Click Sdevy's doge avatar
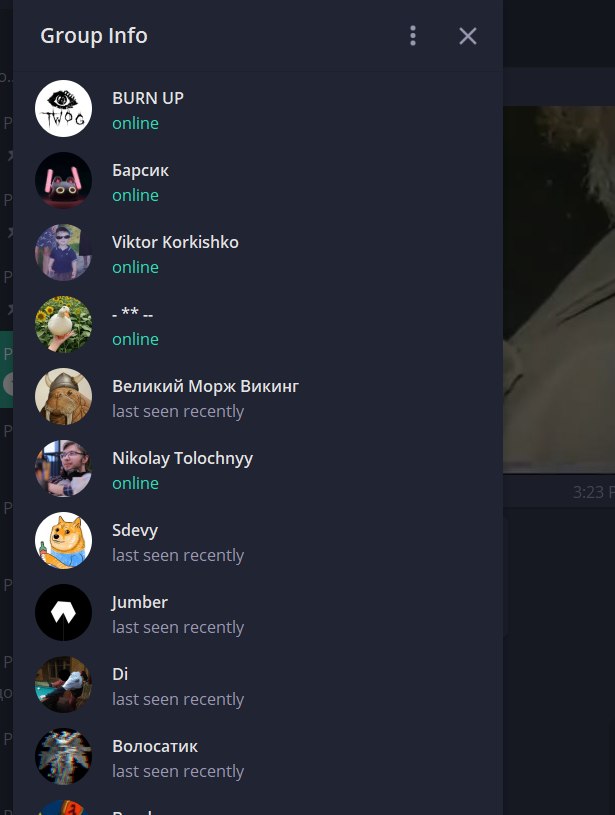Image resolution: width=615 pixels, height=815 pixels. coord(63,541)
